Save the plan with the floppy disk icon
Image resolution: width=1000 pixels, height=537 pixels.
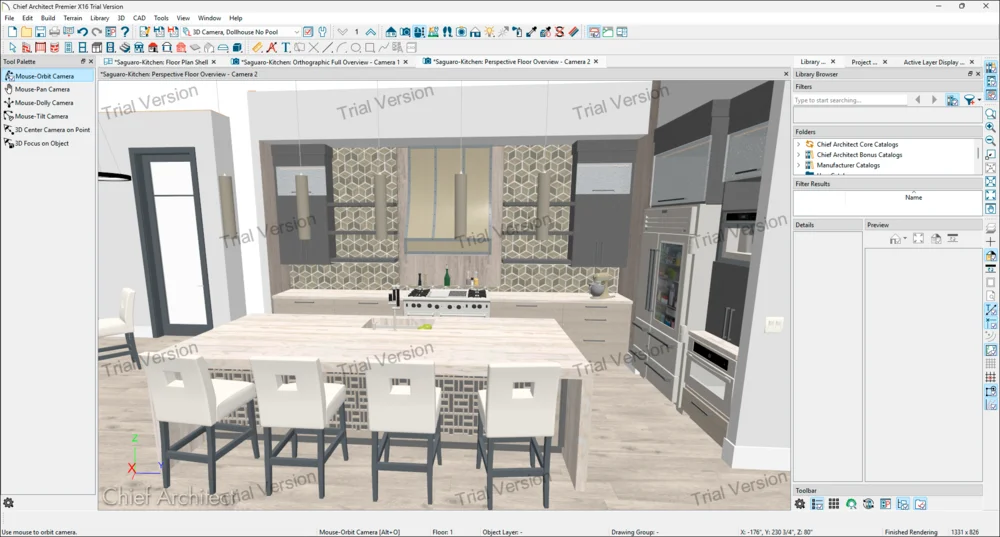click(x=40, y=32)
